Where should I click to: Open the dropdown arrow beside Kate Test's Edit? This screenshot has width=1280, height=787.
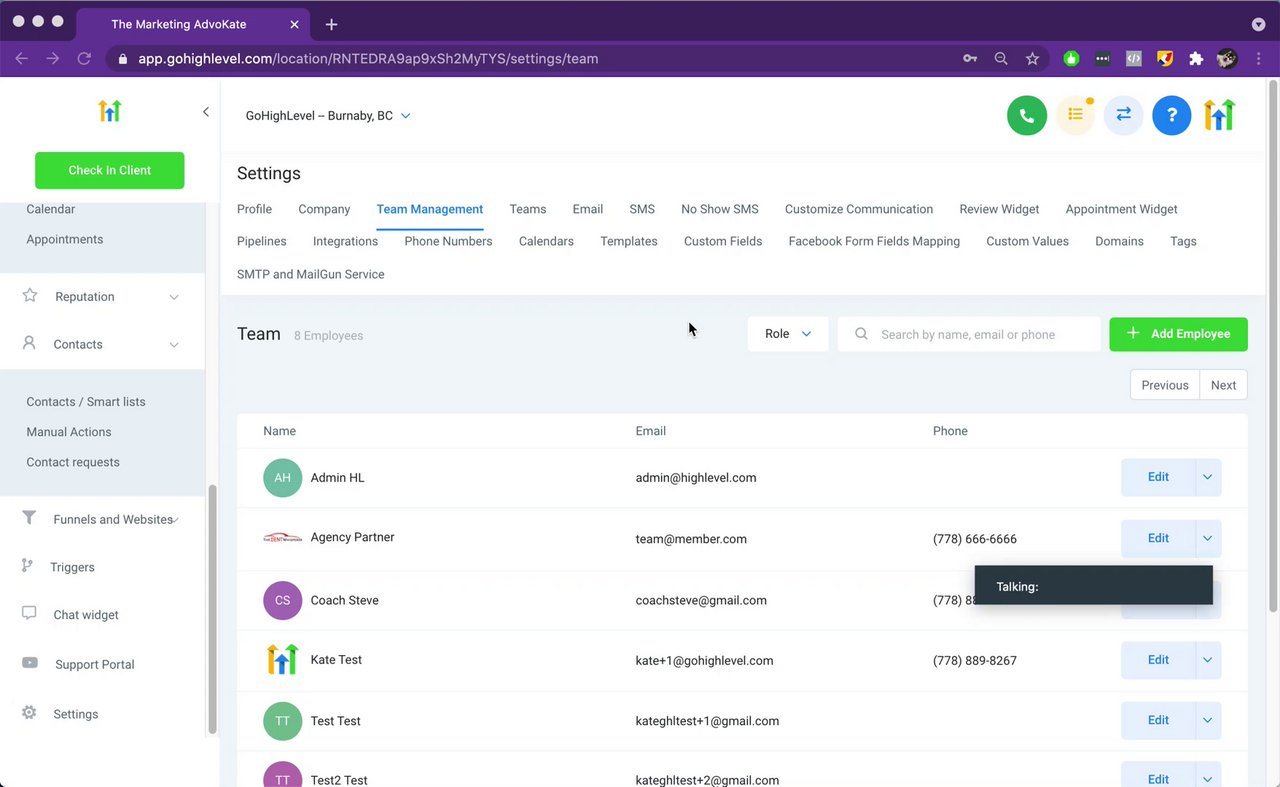click(x=1208, y=660)
